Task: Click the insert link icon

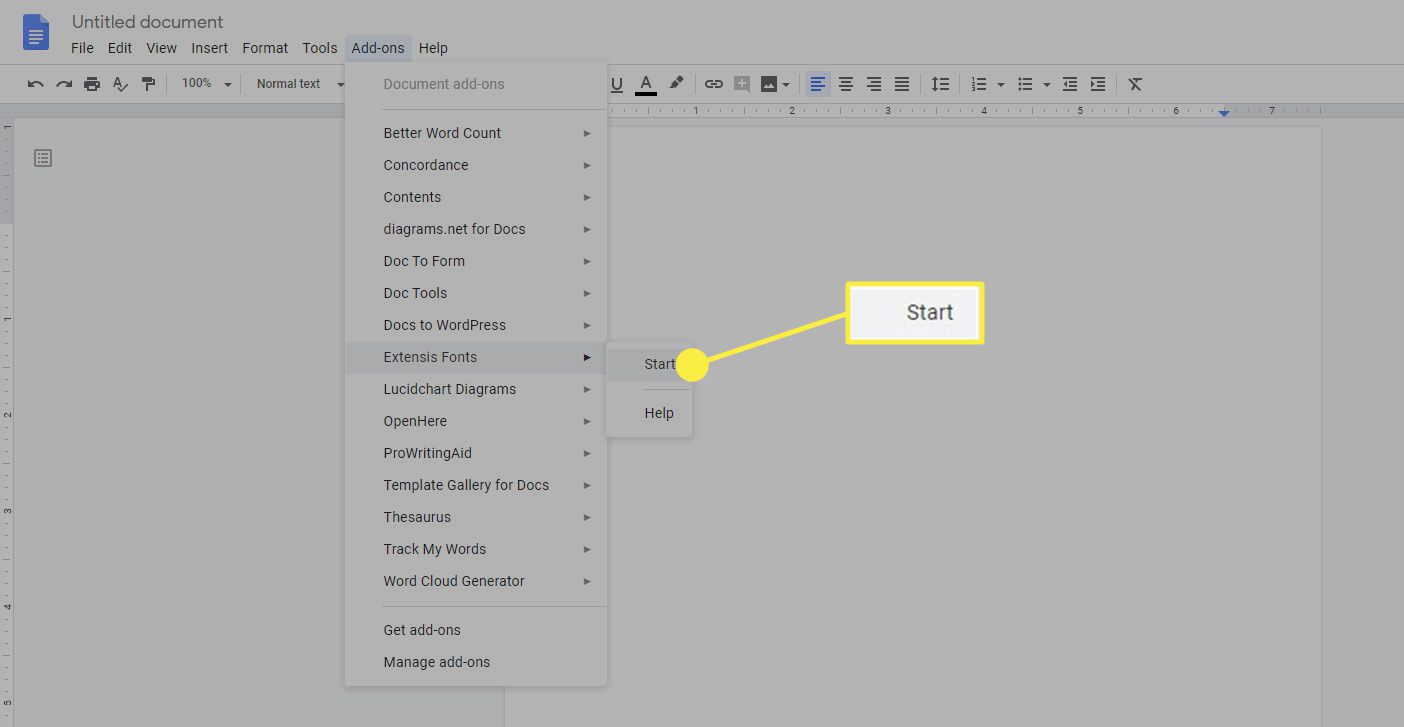Action: pos(713,84)
